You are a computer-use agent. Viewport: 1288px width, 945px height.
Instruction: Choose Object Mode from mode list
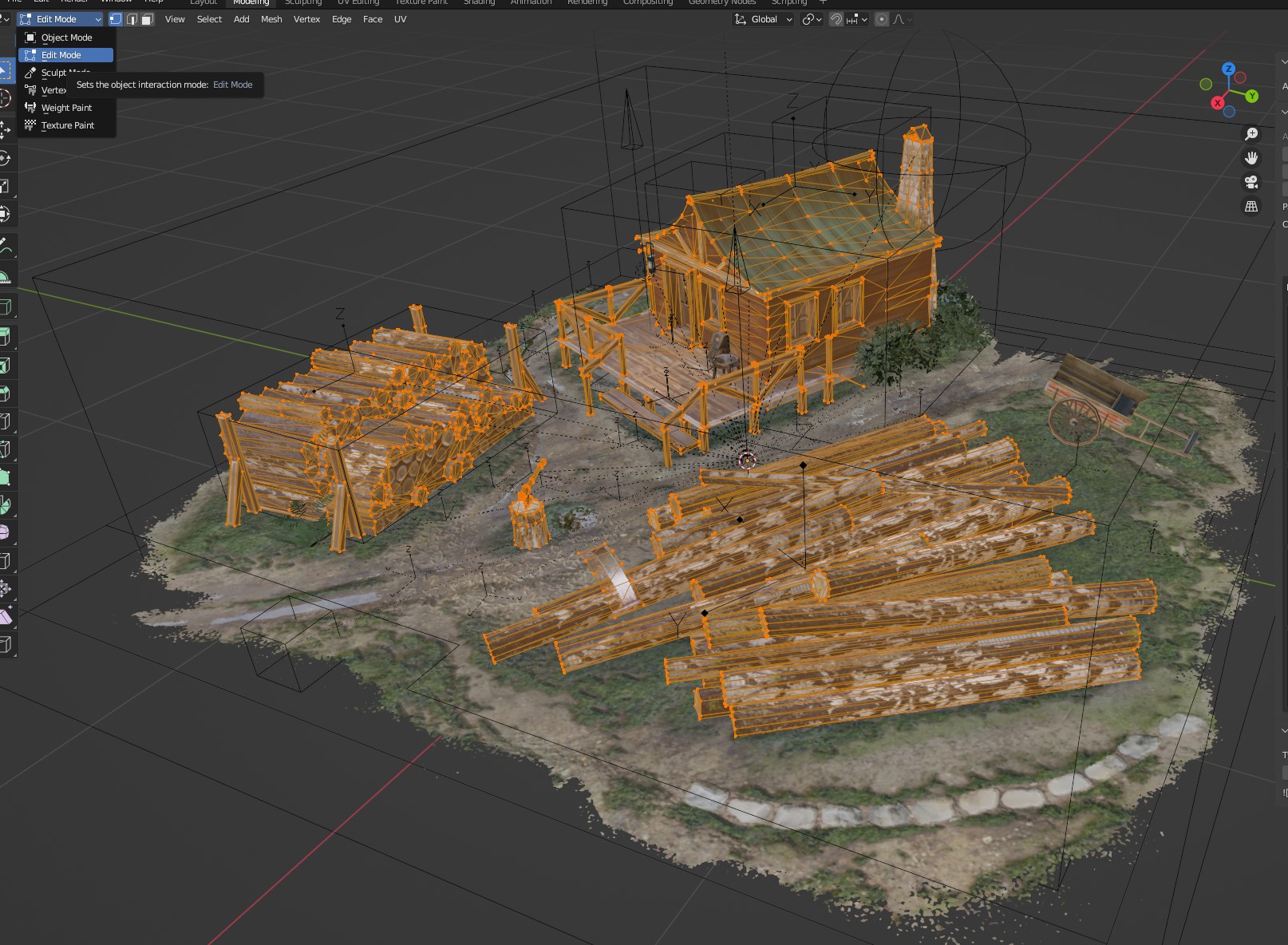[66, 38]
